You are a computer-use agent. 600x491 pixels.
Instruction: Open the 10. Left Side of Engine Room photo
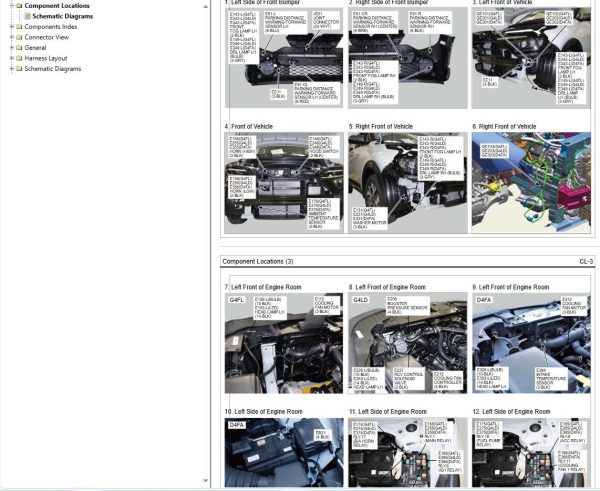click(x=284, y=452)
